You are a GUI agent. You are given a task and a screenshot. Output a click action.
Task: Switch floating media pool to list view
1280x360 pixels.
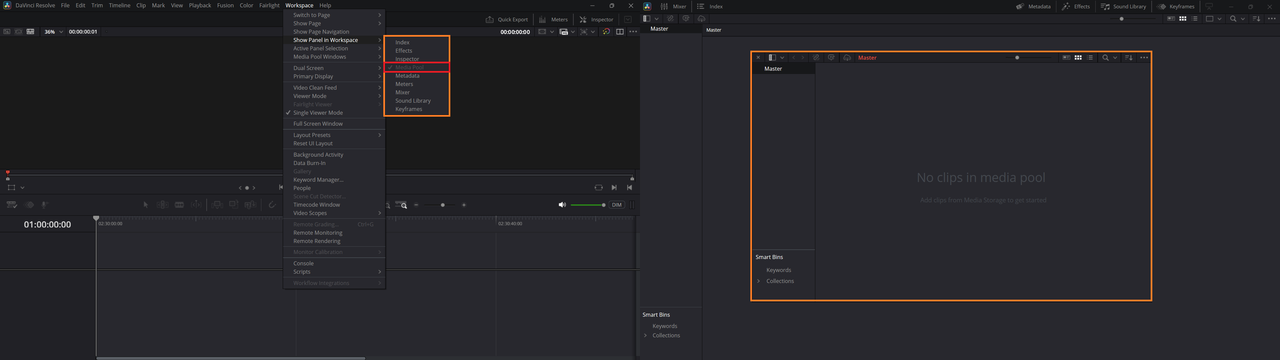coord(1090,58)
